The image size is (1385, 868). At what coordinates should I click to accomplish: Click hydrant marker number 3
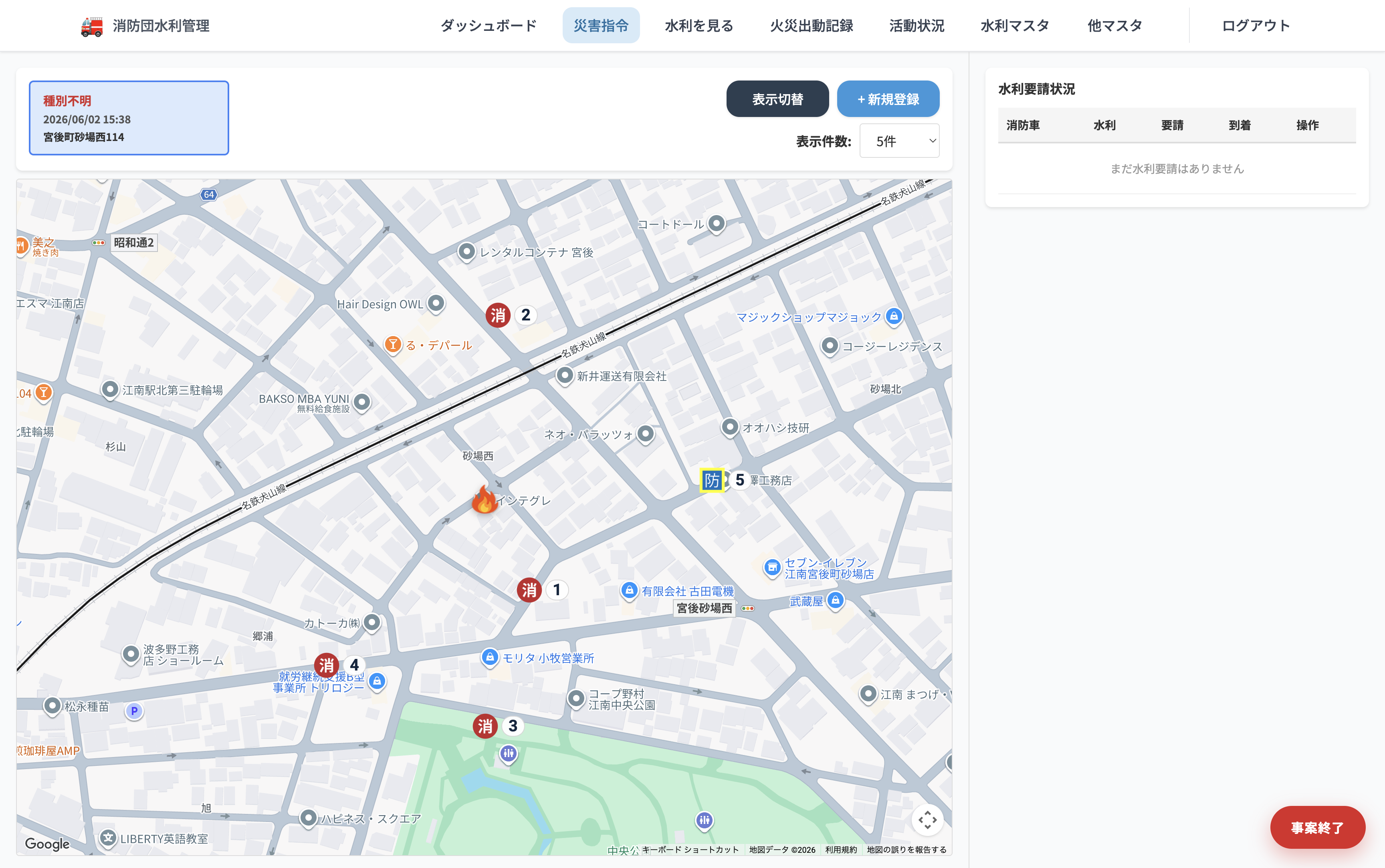point(485,726)
